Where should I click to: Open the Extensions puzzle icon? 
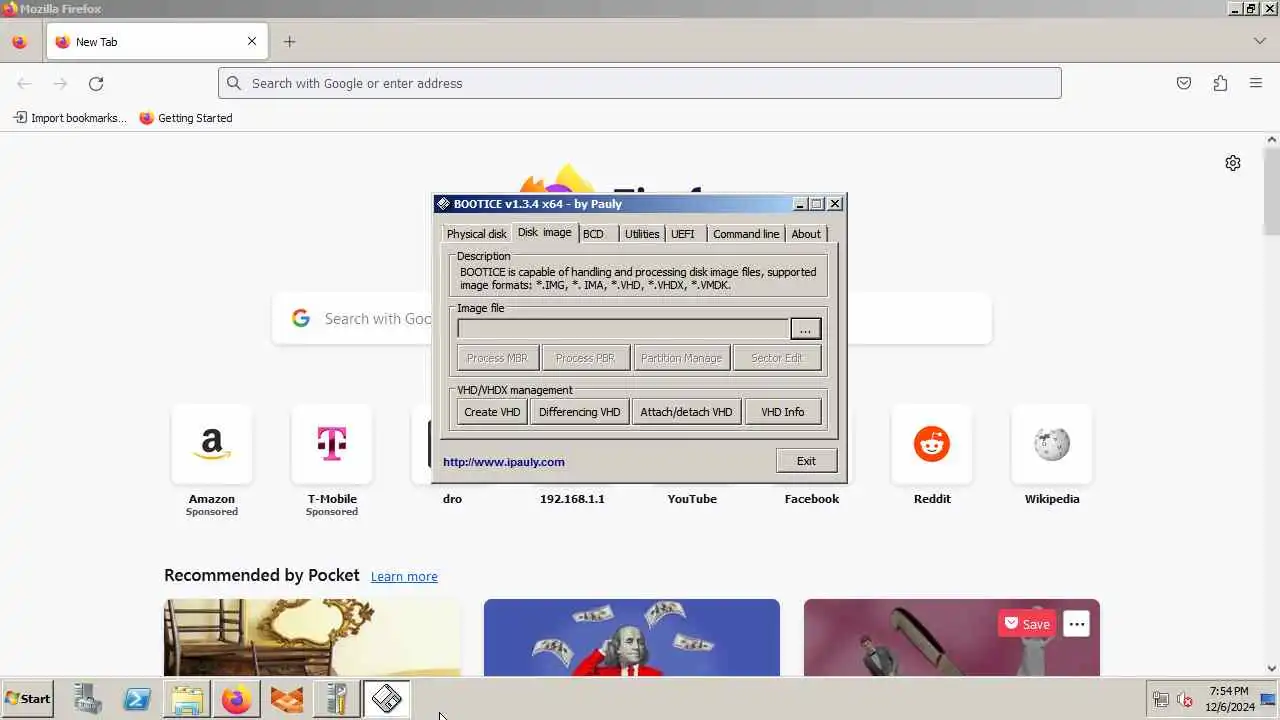pyautogui.click(x=1220, y=83)
